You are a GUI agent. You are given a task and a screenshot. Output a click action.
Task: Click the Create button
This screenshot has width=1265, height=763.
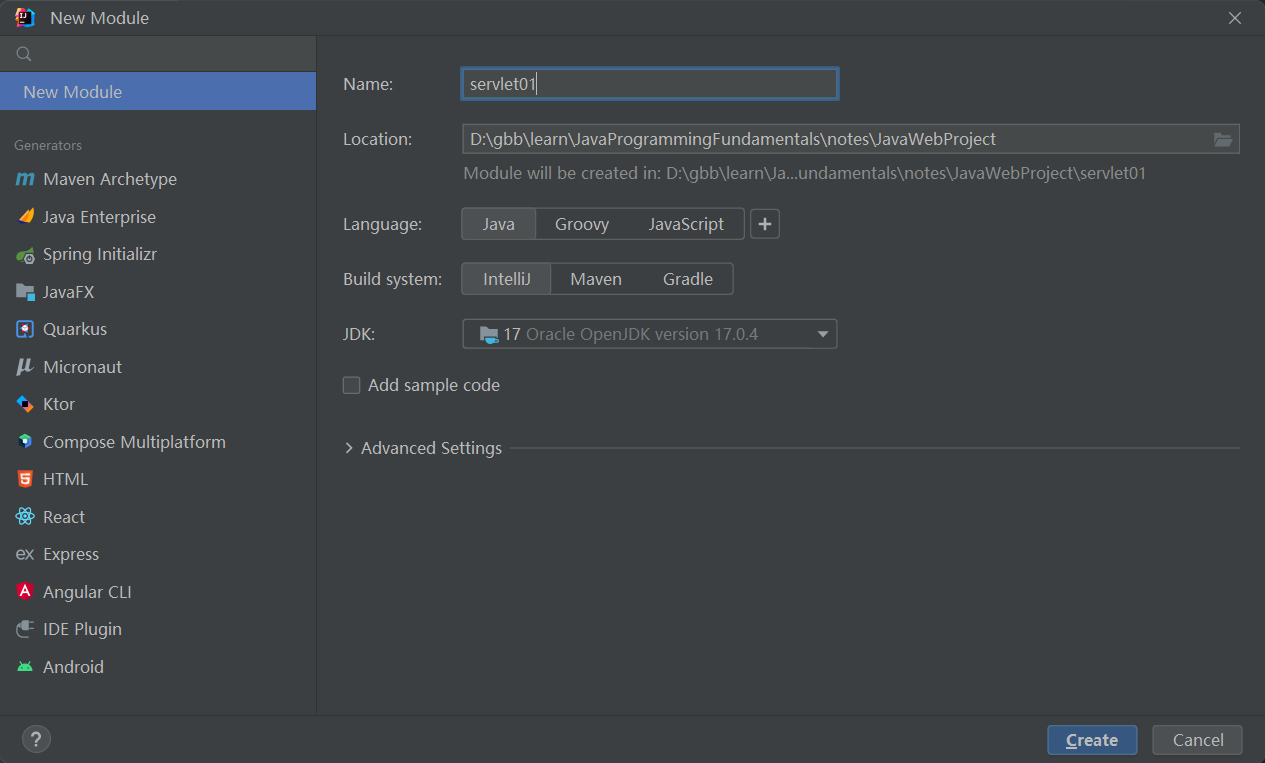pos(1092,740)
